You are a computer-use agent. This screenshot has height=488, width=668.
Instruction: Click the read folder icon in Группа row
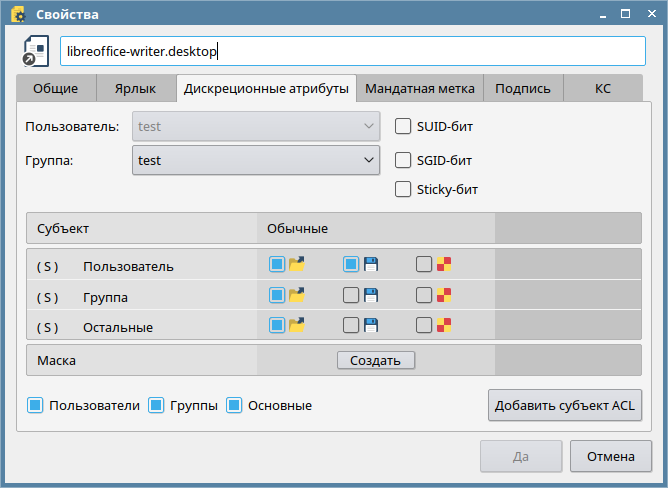[296, 295]
